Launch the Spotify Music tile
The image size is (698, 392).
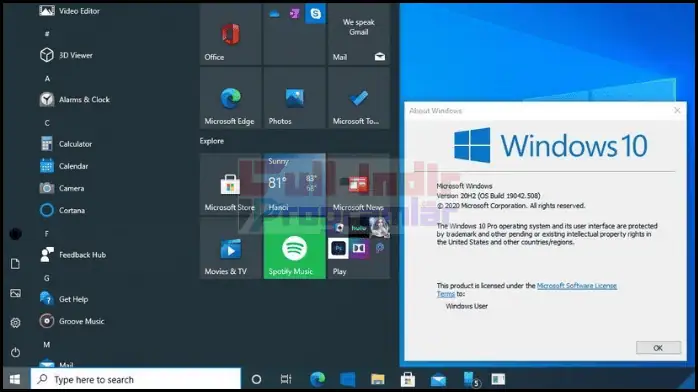pos(294,248)
